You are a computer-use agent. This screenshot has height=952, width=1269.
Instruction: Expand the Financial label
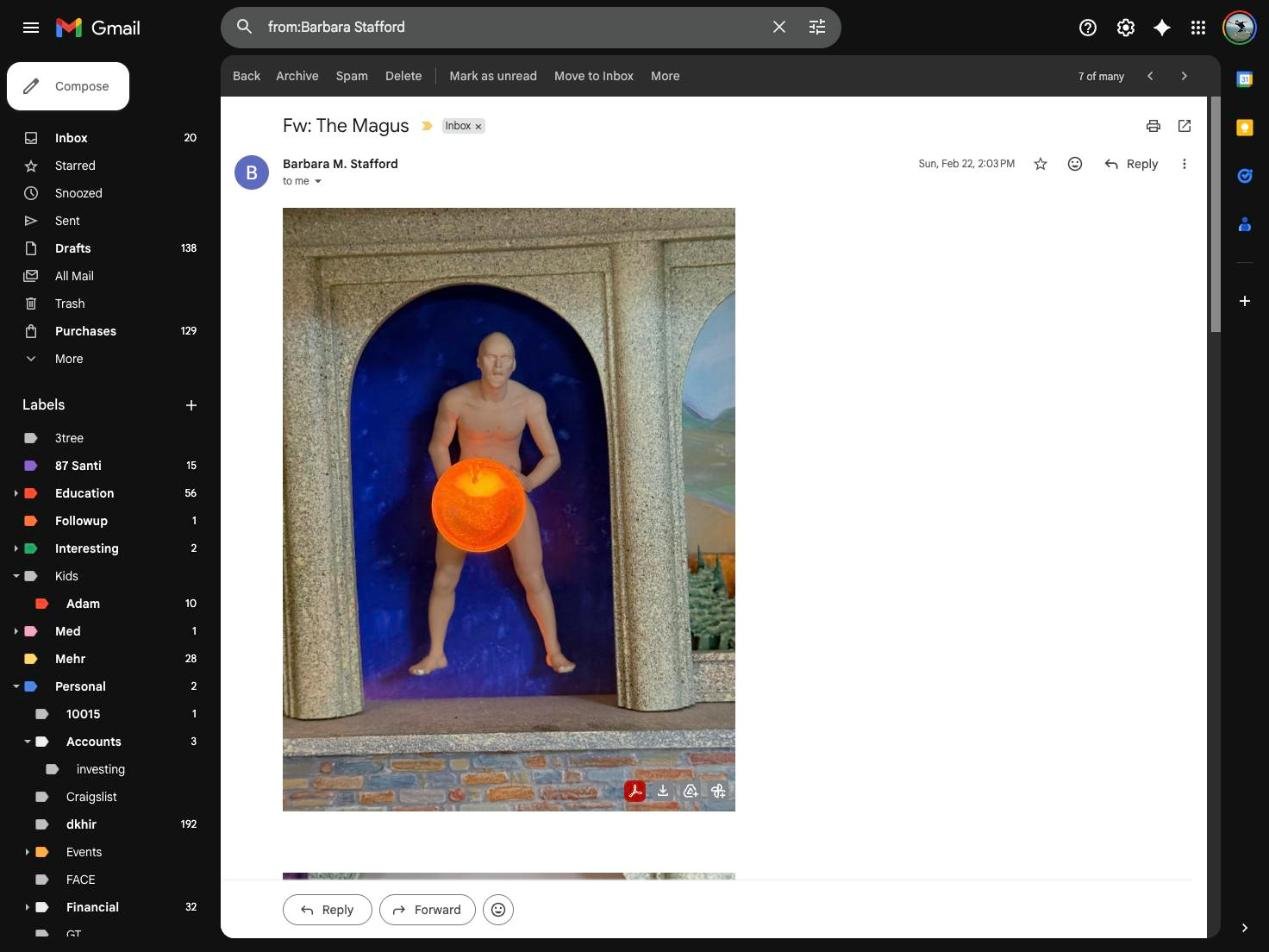[27, 907]
